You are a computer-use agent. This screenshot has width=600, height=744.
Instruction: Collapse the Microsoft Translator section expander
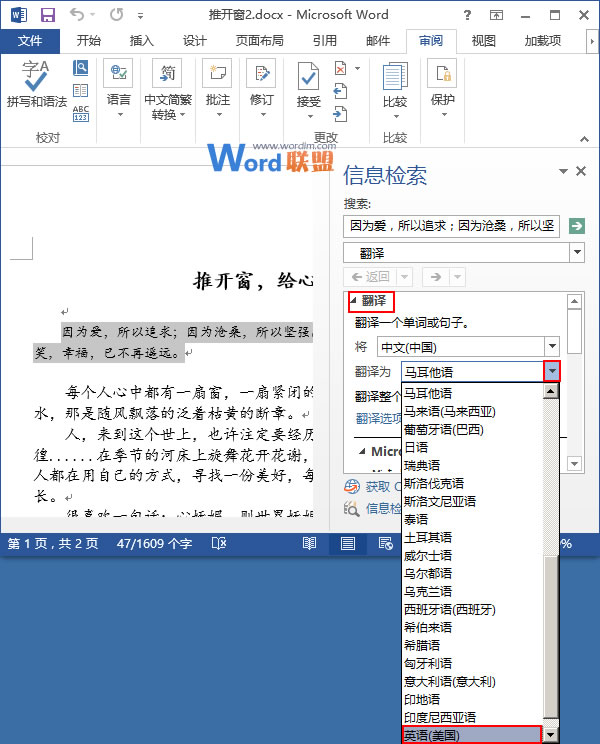(362, 451)
